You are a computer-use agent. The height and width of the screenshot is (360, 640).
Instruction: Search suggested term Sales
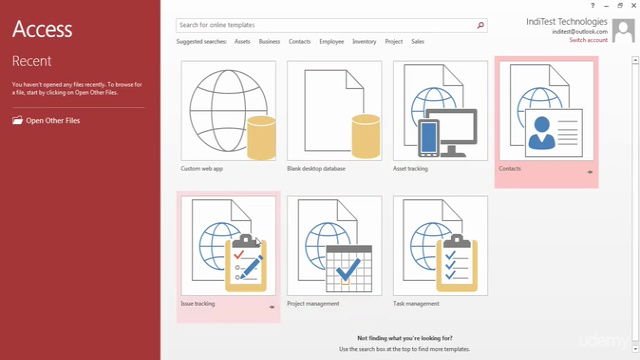(418, 42)
